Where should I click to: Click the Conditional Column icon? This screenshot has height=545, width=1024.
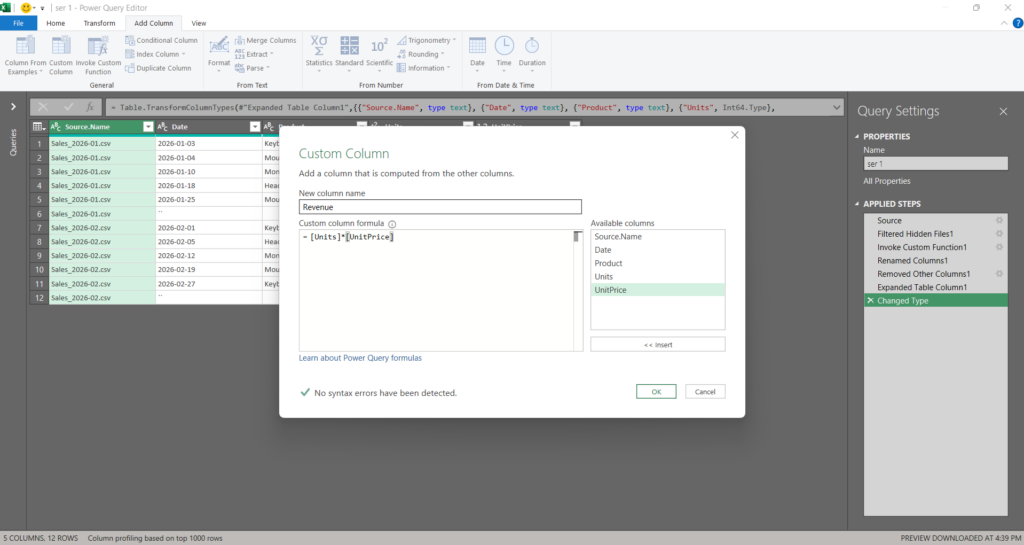tap(130, 41)
